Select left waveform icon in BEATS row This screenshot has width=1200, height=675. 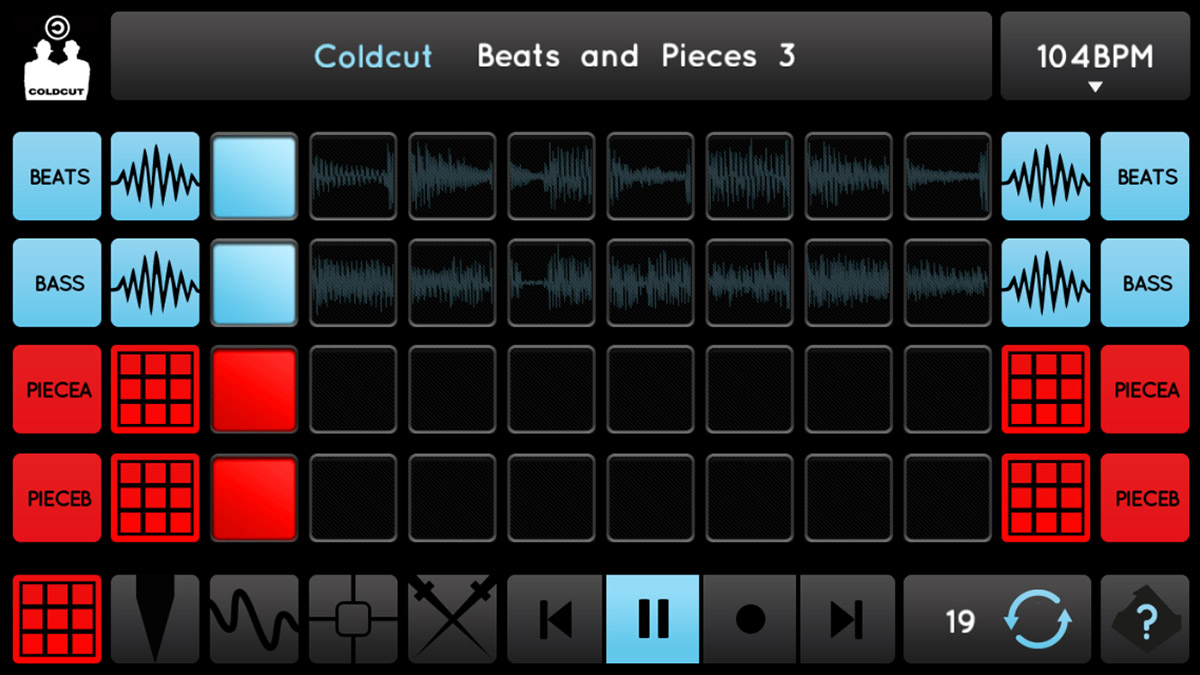(155, 176)
